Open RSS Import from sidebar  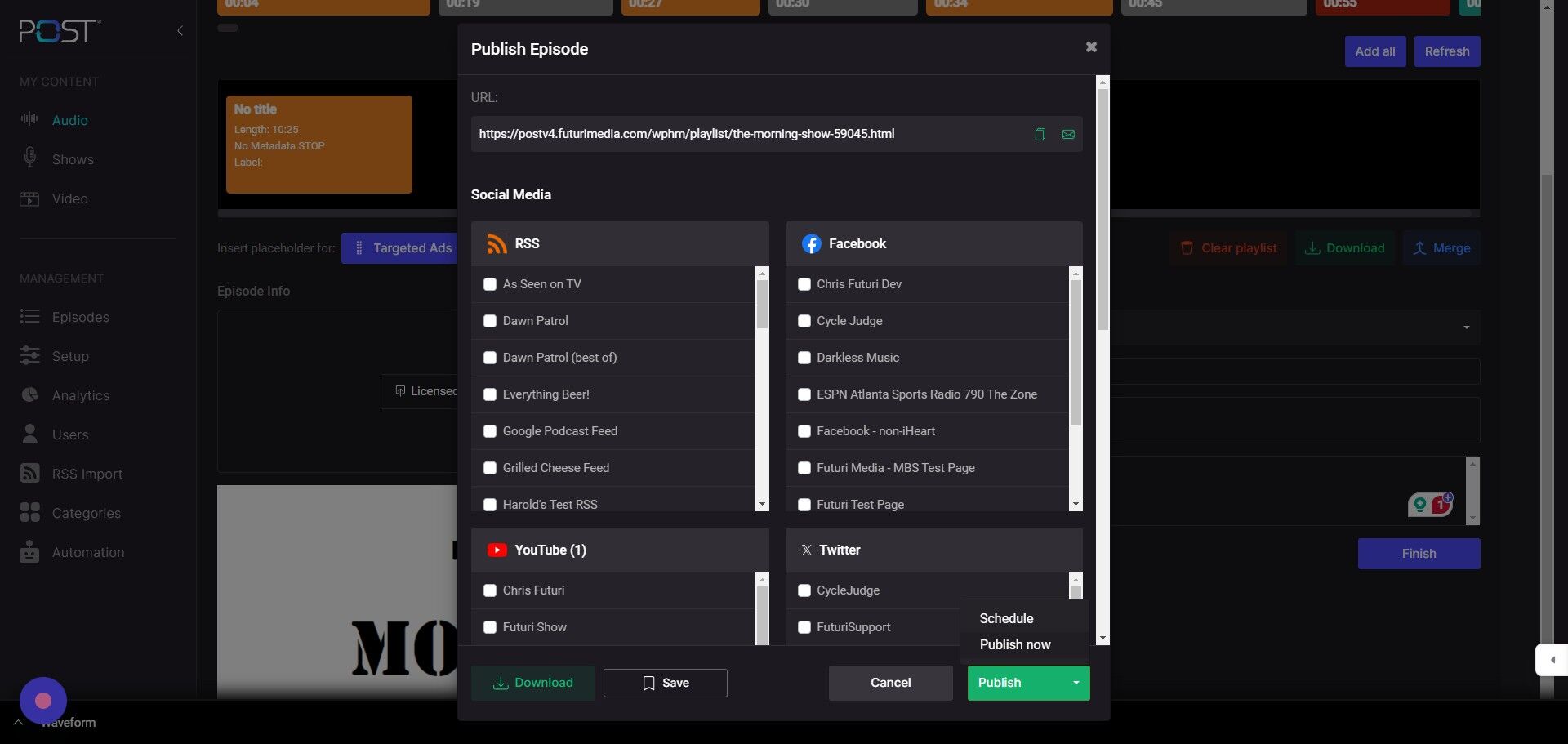pyautogui.click(x=87, y=474)
